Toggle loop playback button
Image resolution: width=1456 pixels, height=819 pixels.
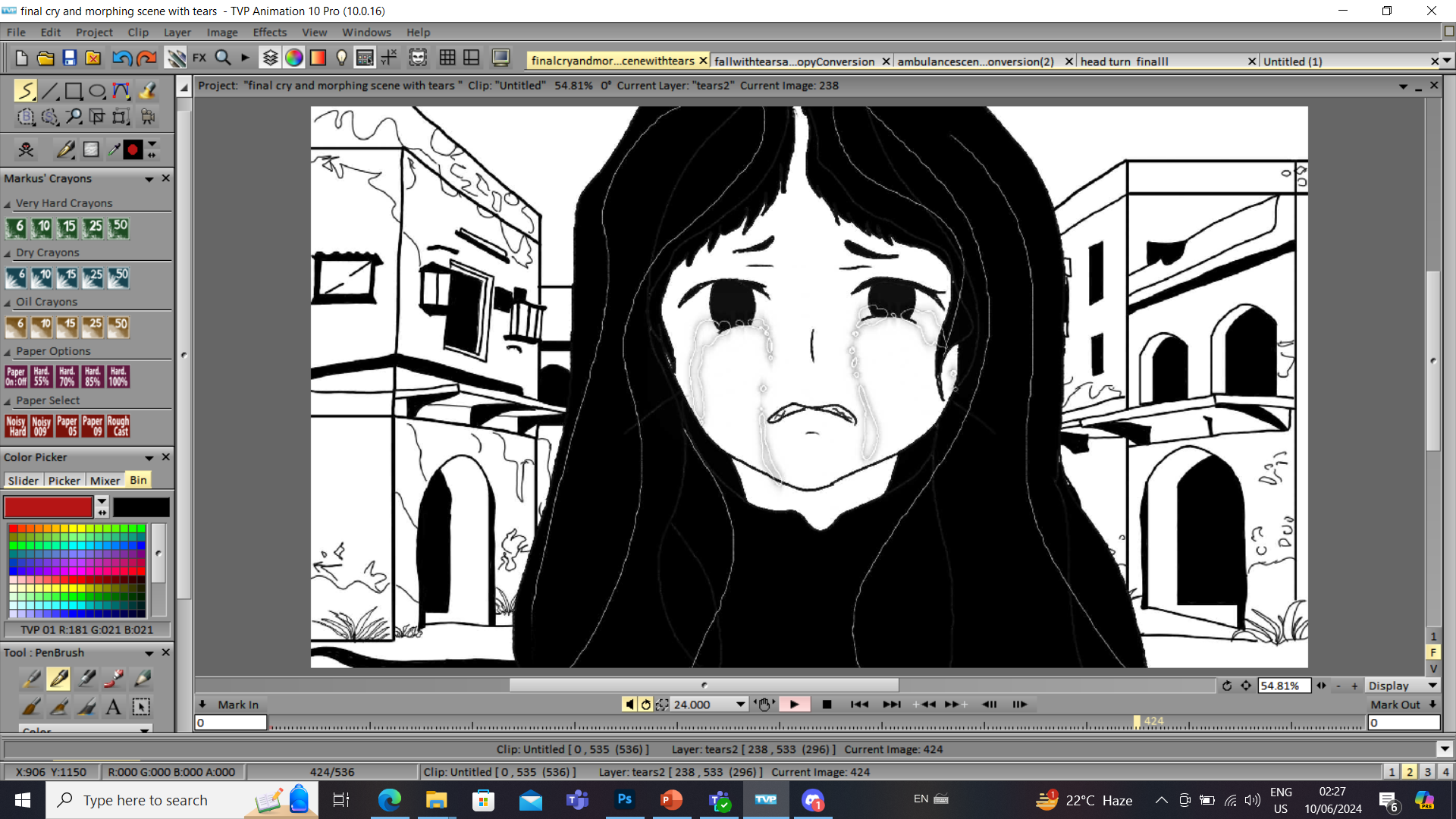tap(645, 704)
